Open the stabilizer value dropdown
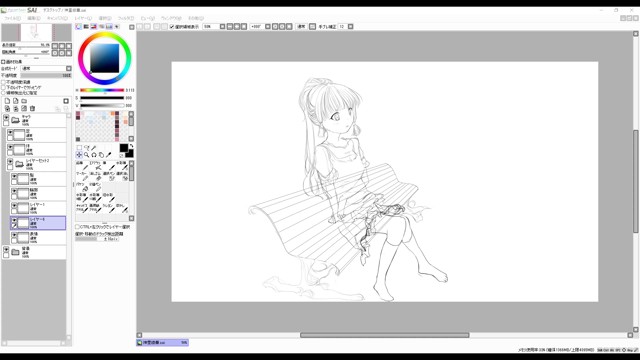 350,27
